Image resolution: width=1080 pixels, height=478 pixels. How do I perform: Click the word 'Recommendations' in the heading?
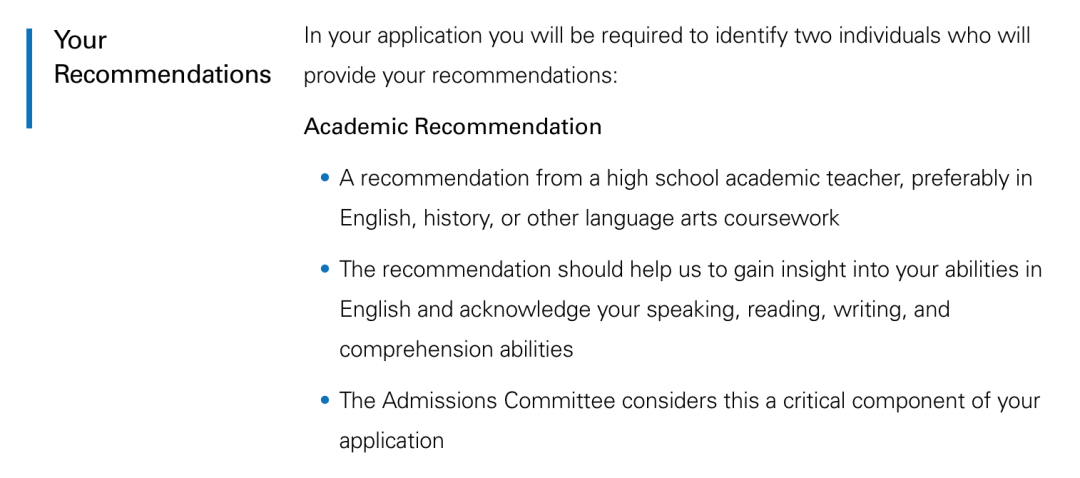[163, 74]
